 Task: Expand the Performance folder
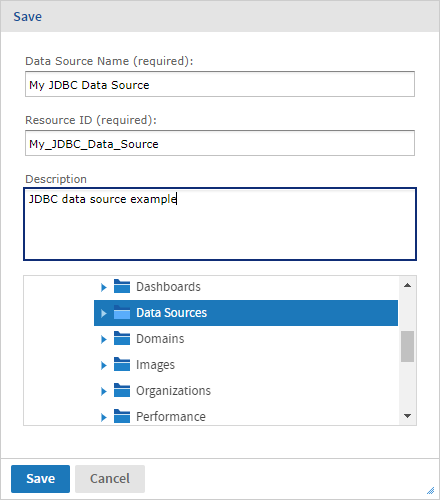[104, 417]
